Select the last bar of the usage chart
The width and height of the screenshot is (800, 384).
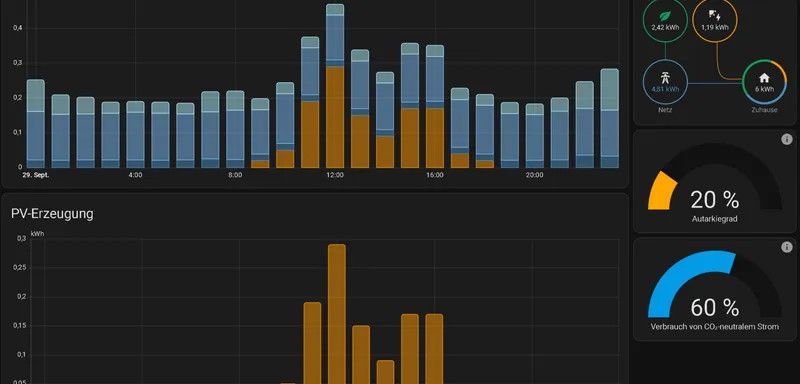(610, 118)
